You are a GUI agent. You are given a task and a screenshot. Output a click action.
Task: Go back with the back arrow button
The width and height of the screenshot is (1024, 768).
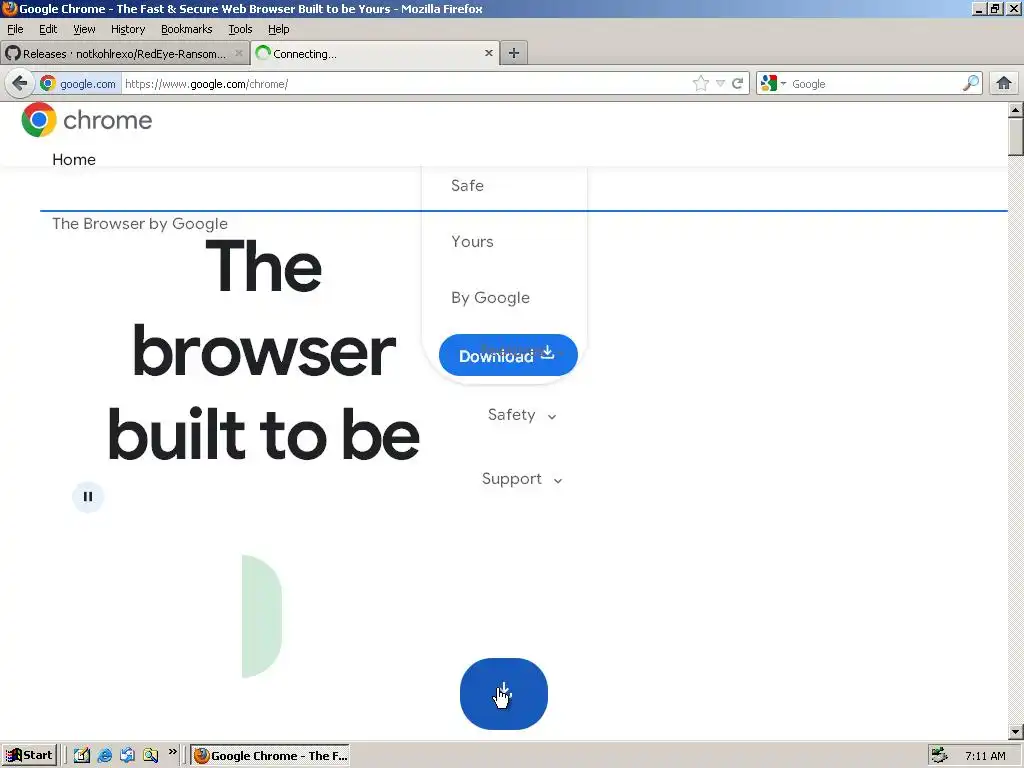[x=20, y=83]
